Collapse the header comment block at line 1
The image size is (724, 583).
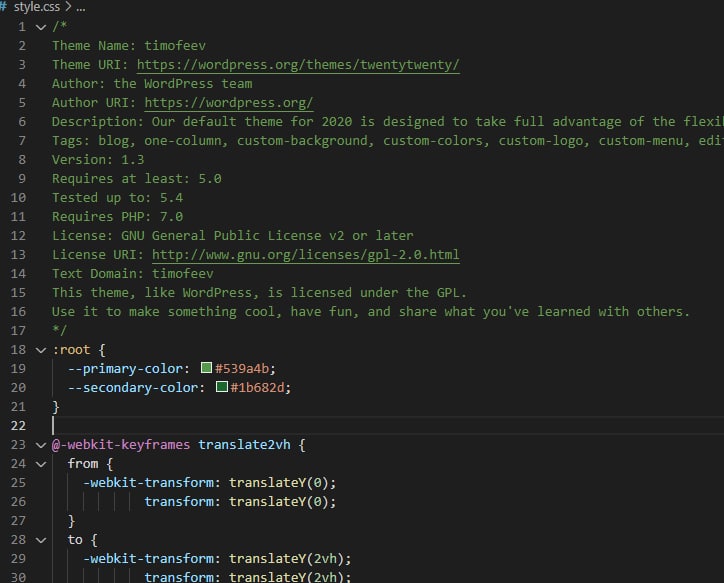[x=40, y=26]
